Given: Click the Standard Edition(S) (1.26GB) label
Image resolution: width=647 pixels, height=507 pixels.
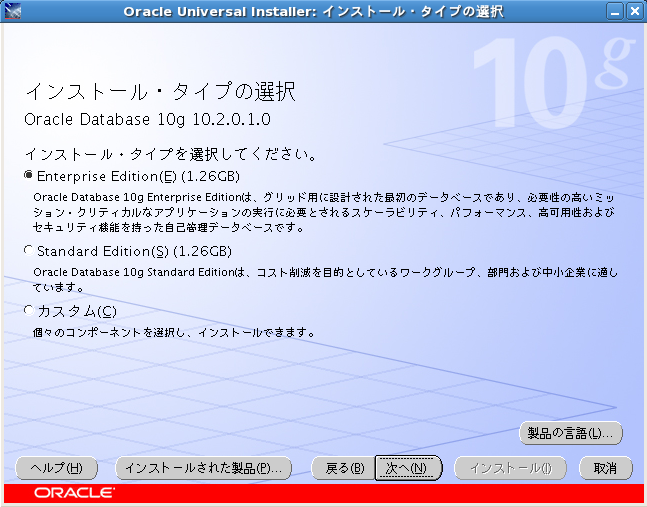Looking at the screenshot, I should click(x=135, y=251).
